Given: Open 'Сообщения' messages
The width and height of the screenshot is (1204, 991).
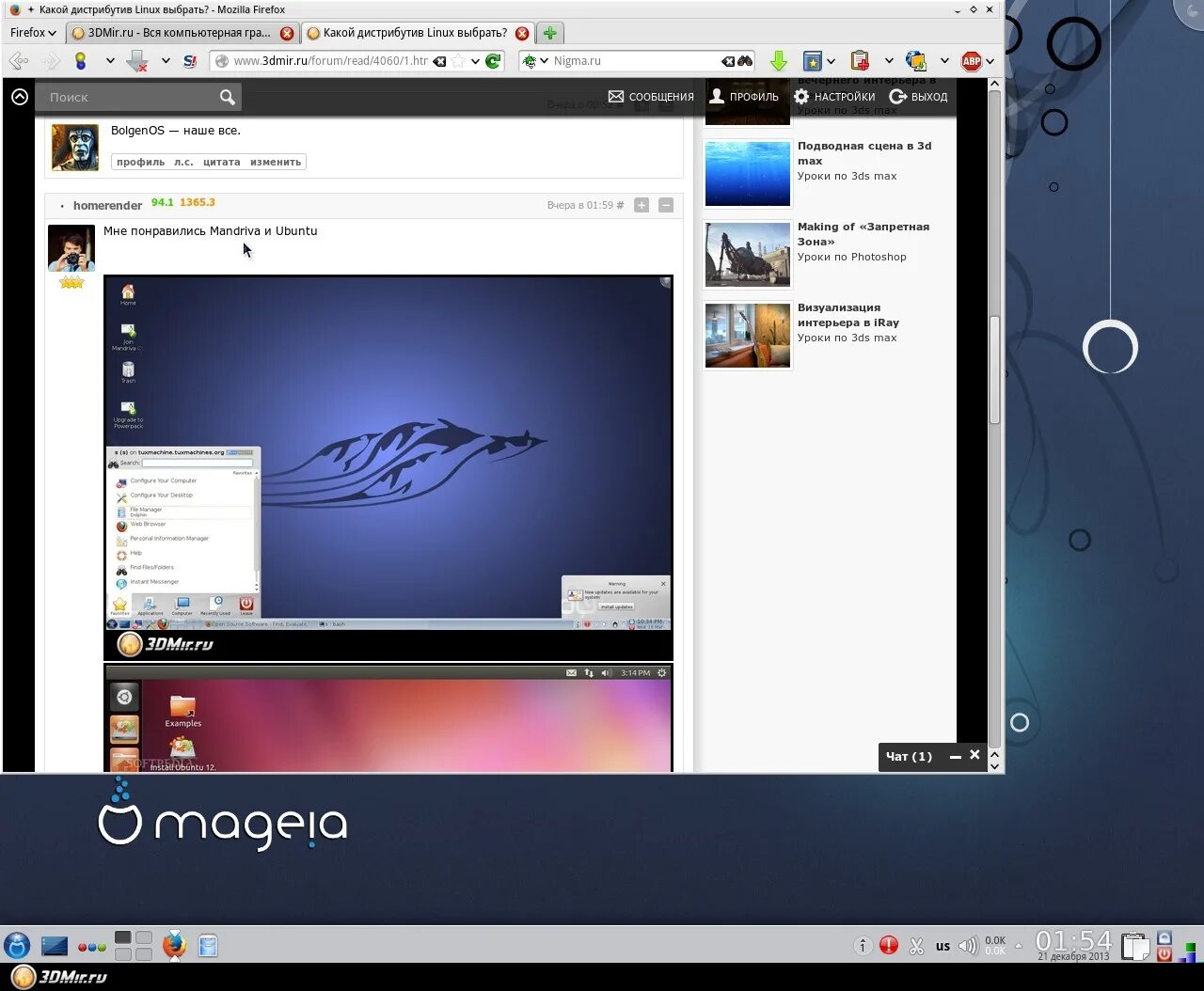Looking at the screenshot, I should [651, 97].
